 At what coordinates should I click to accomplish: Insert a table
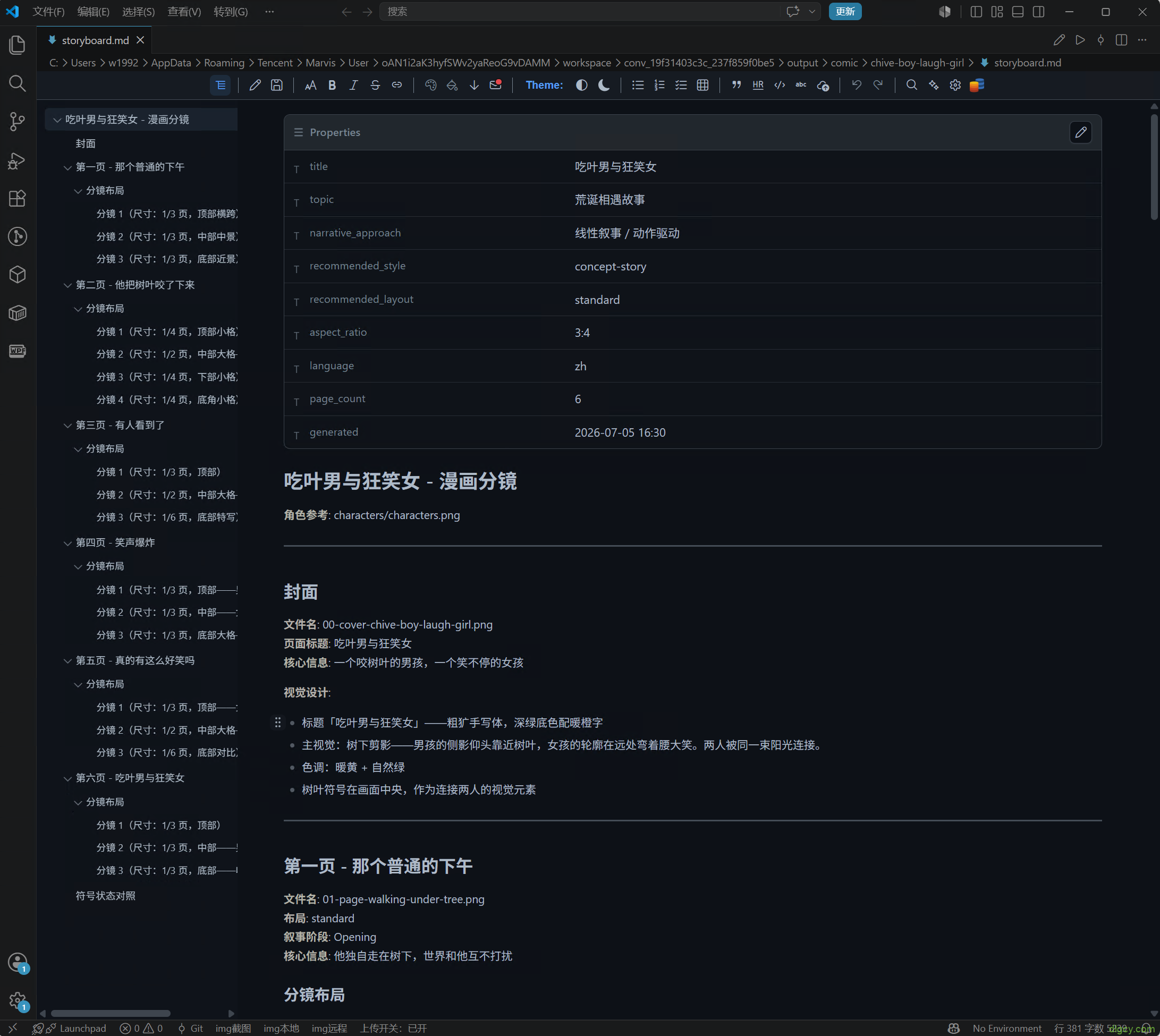coord(703,86)
